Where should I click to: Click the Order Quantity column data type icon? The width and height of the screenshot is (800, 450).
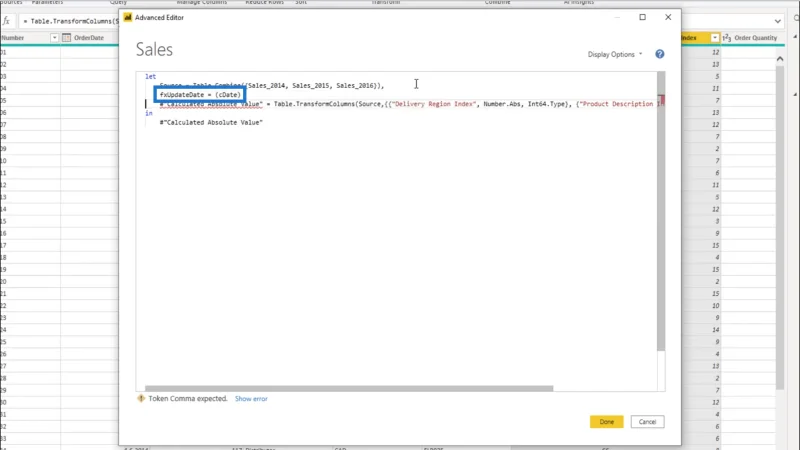coord(727,38)
